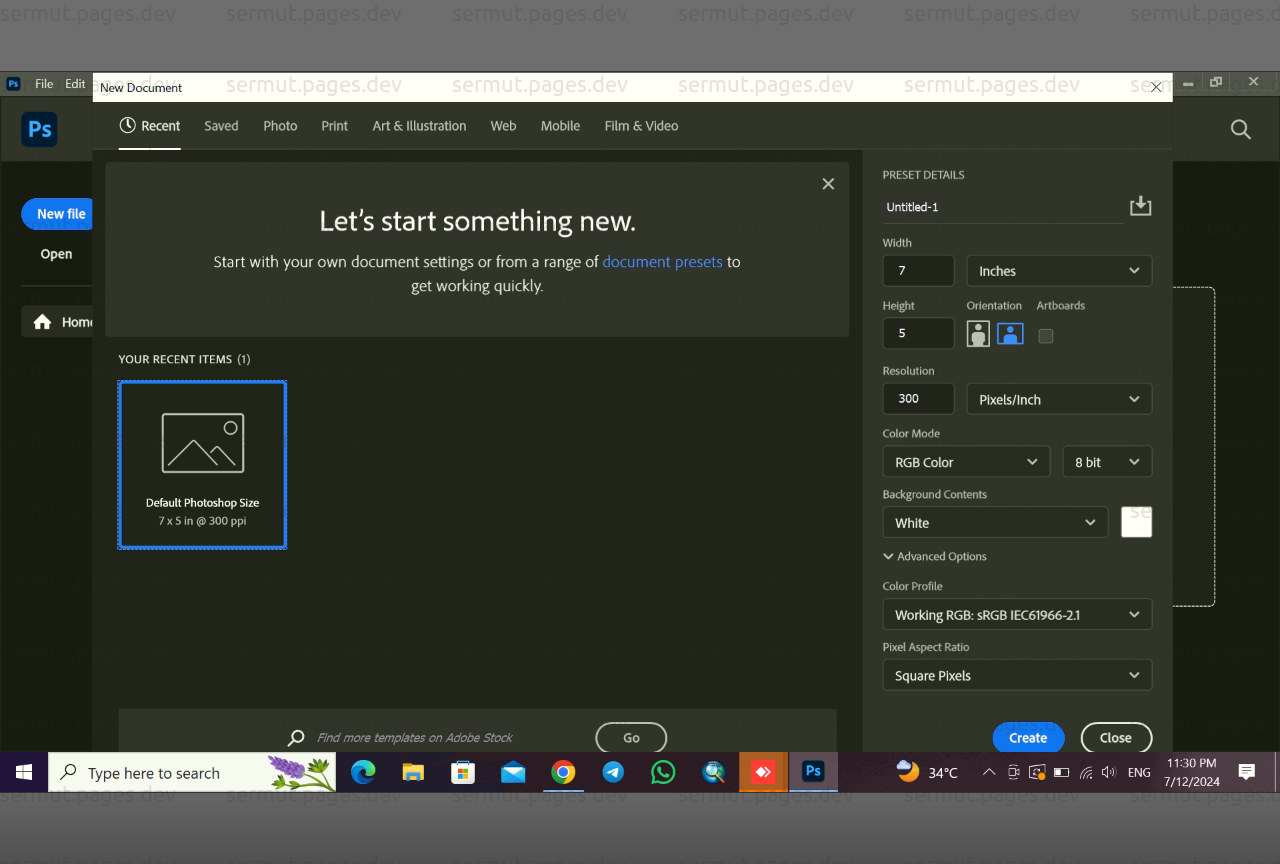Launch WhatsApp from the taskbar
Screen dimensions: 1280x864
point(663,772)
